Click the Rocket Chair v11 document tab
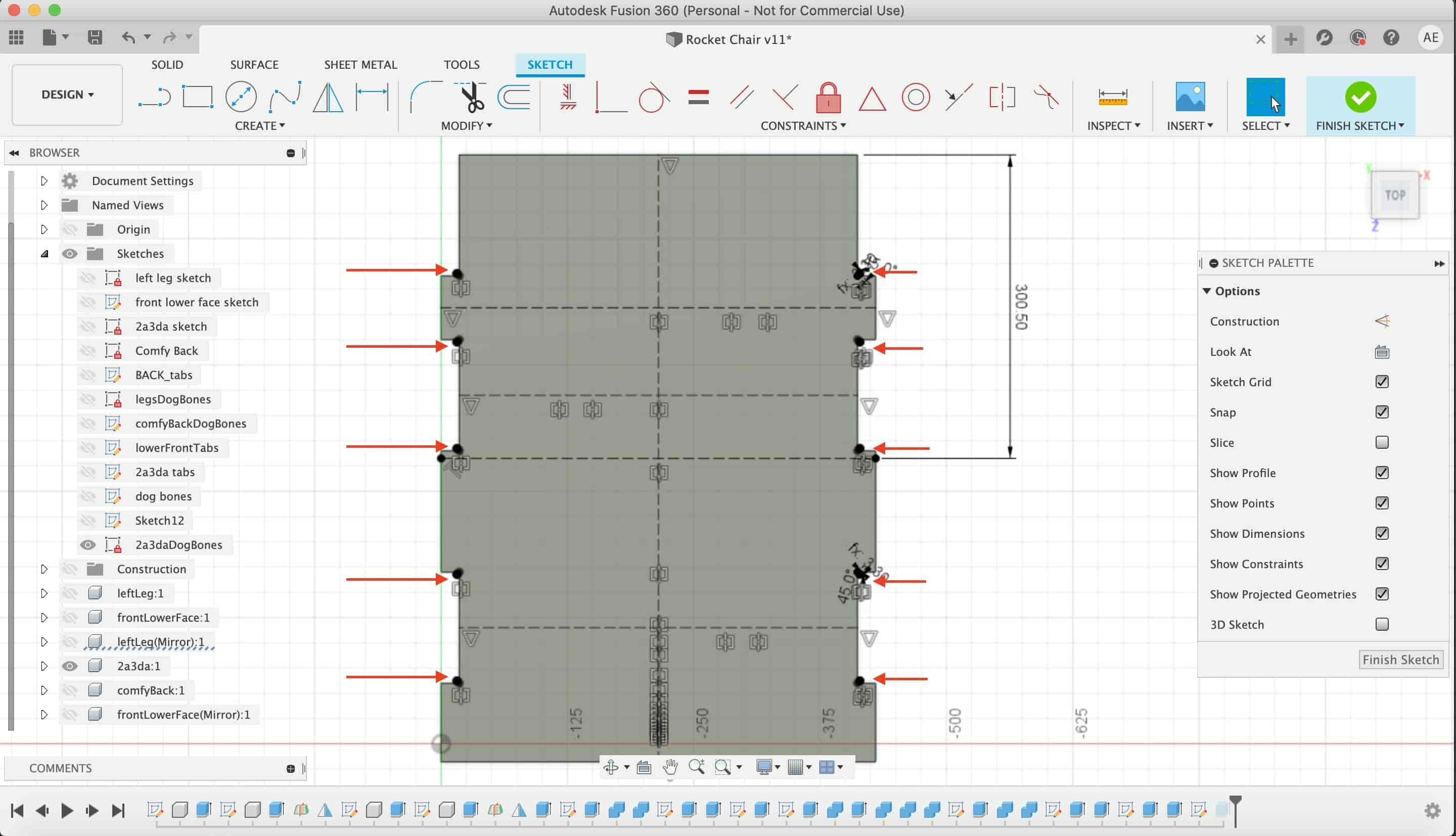 point(728,39)
